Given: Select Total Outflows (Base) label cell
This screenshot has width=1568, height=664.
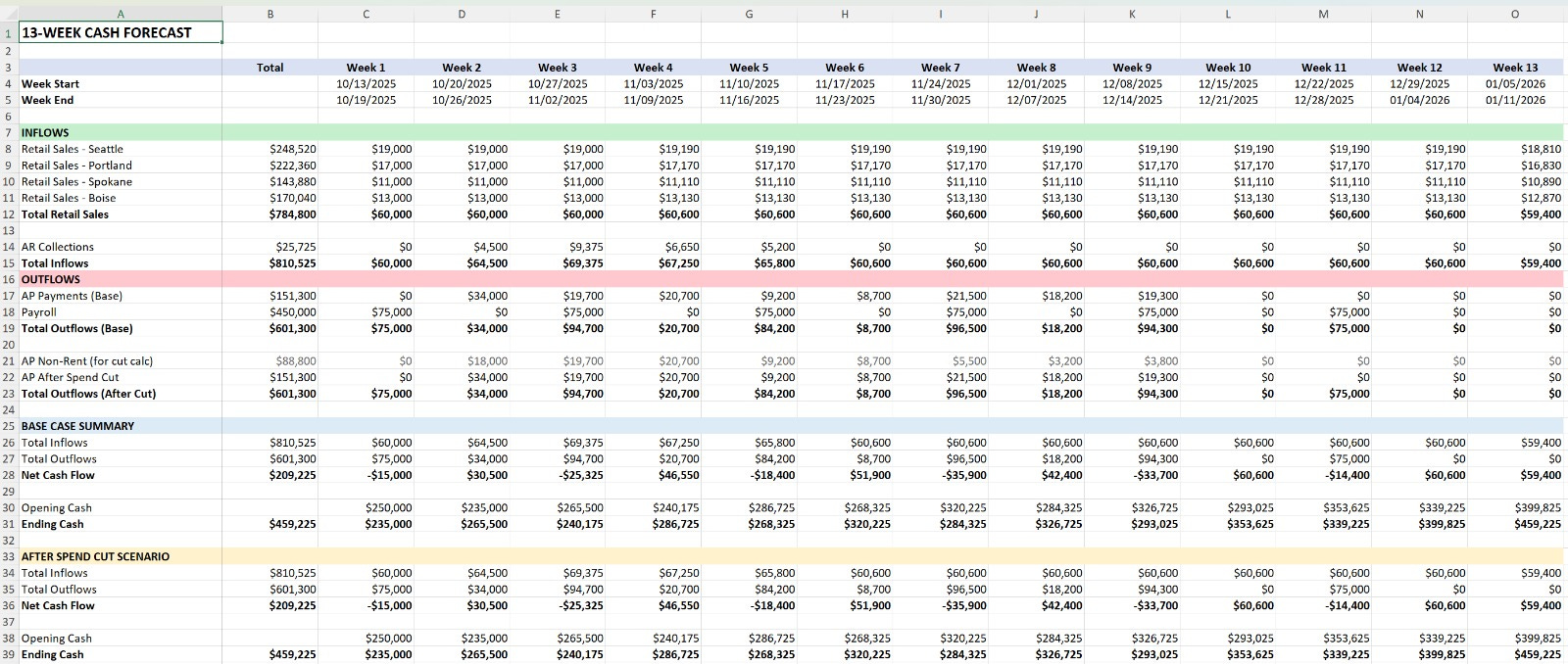Looking at the screenshot, I should pyautogui.click(x=121, y=328).
